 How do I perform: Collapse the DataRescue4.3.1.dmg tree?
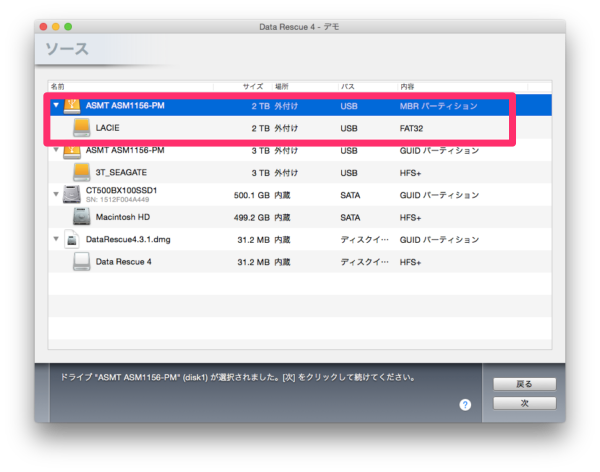tap(56, 239)
